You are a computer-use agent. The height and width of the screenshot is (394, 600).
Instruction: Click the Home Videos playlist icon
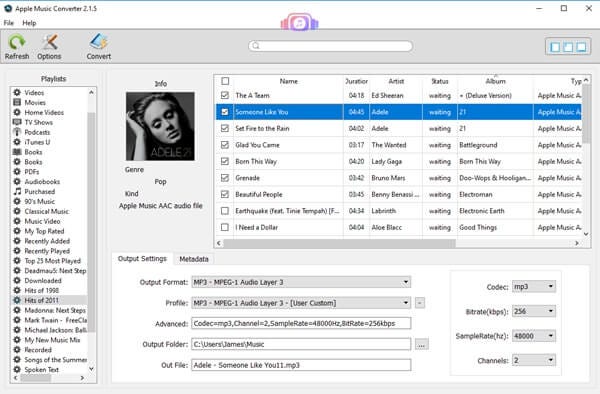[x=17, y=112]
